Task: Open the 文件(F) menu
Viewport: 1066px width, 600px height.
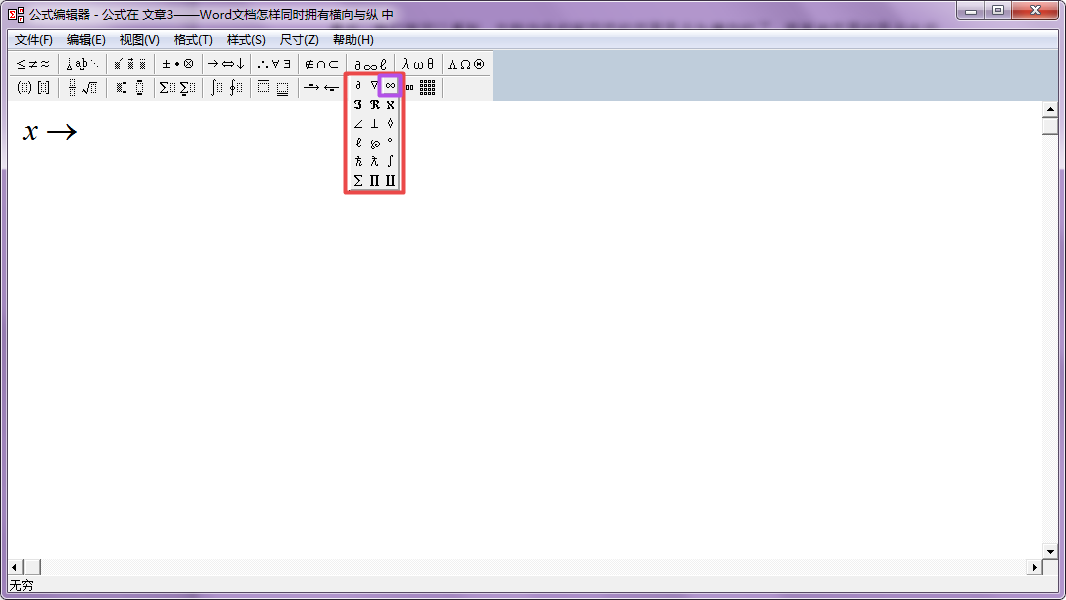Action: coord(33,40)
